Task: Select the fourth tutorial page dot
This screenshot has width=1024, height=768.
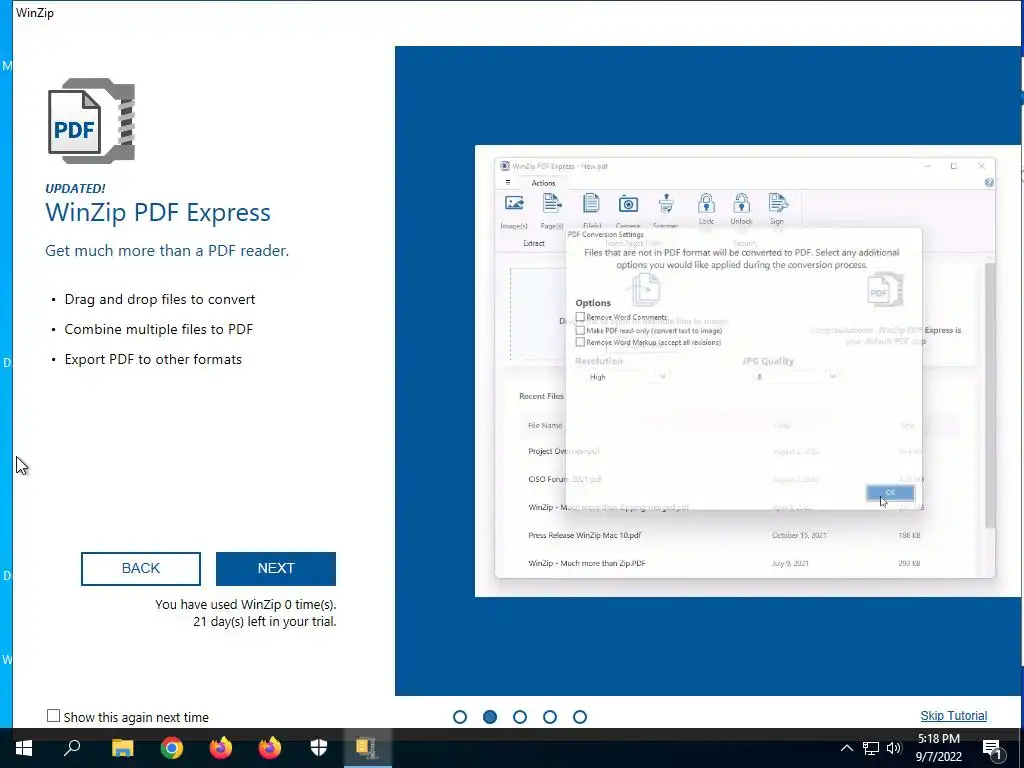Action: [x=550, y=717]
